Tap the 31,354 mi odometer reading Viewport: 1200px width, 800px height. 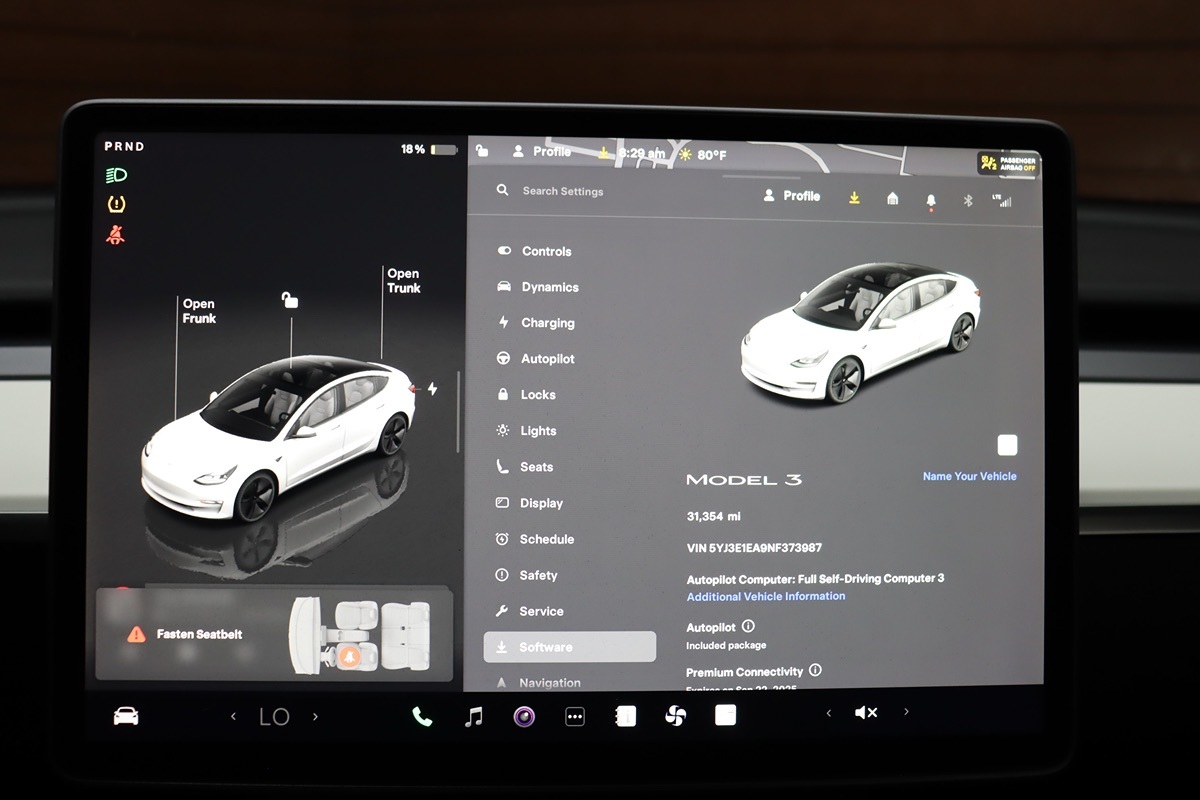click(x=713, y=516)
